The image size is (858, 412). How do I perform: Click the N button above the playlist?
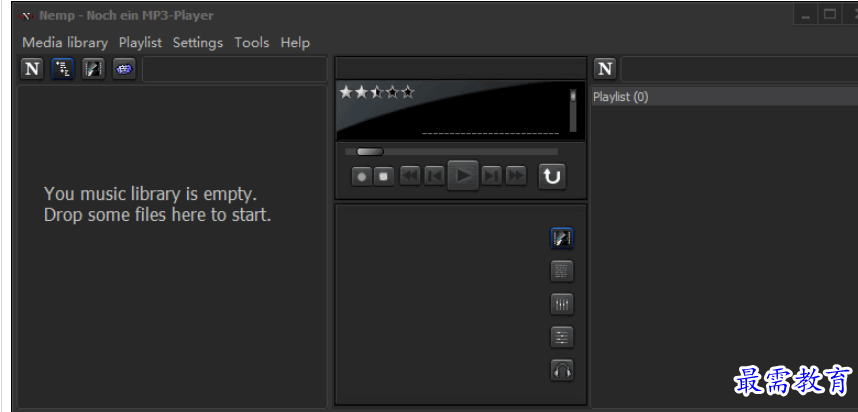click(605, 69)
